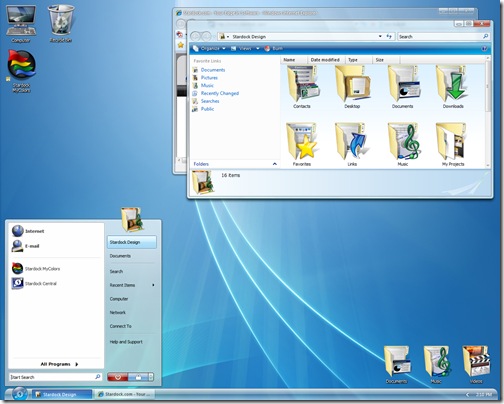504x404 pixels.
Task: Select the Documents icon on the desktop
Action: click(x=396, y=365)
